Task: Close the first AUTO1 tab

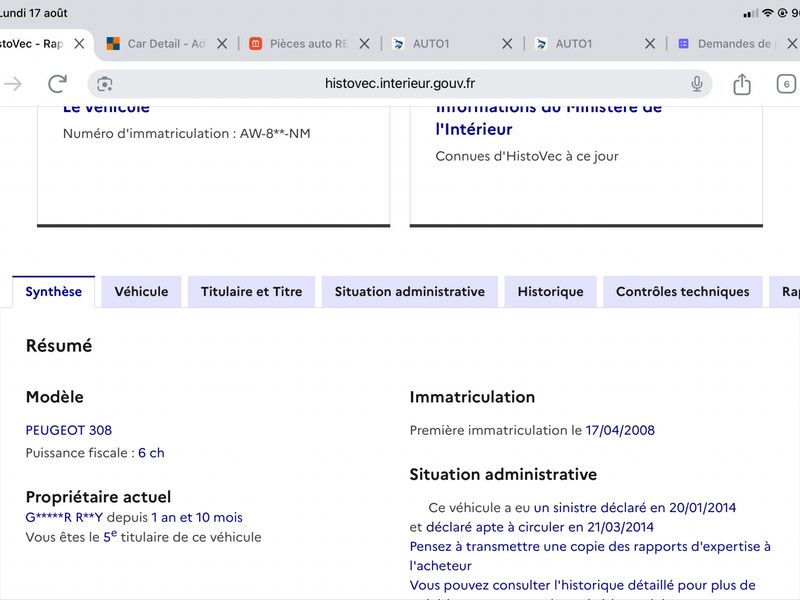Action: (507, 44)
